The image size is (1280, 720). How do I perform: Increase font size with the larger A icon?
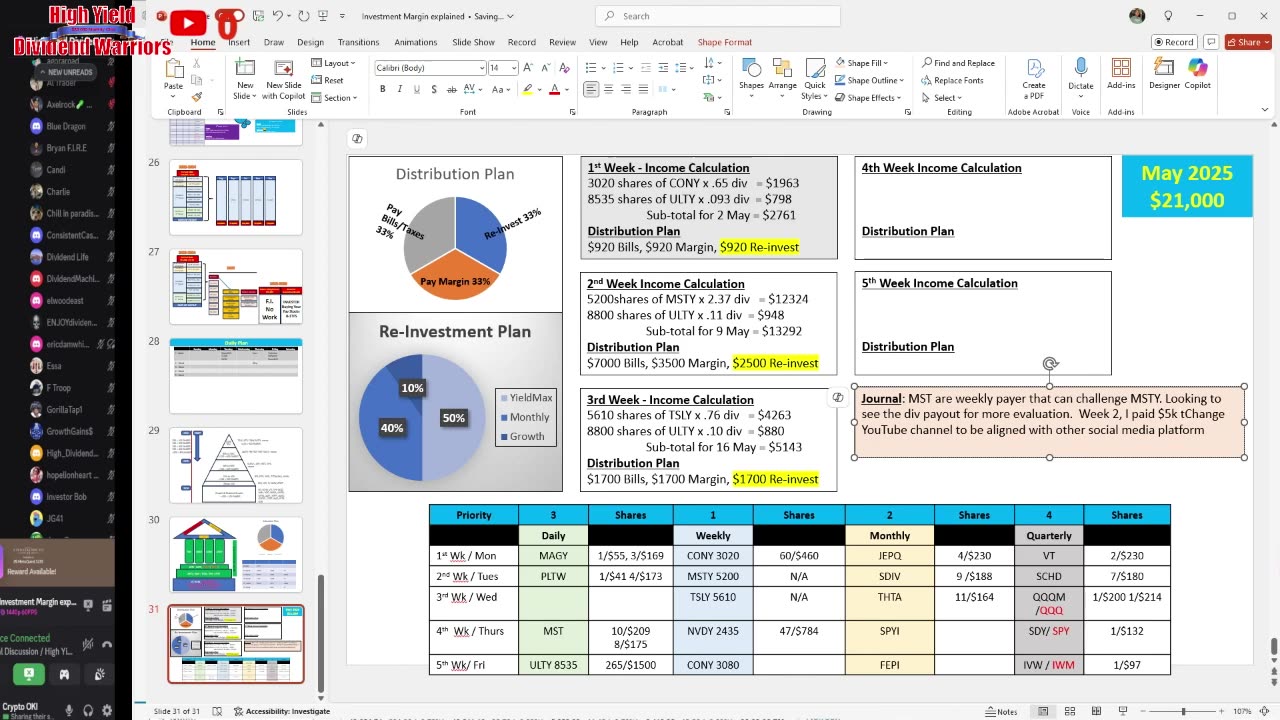pyautogui.click(x=528, y=68)
